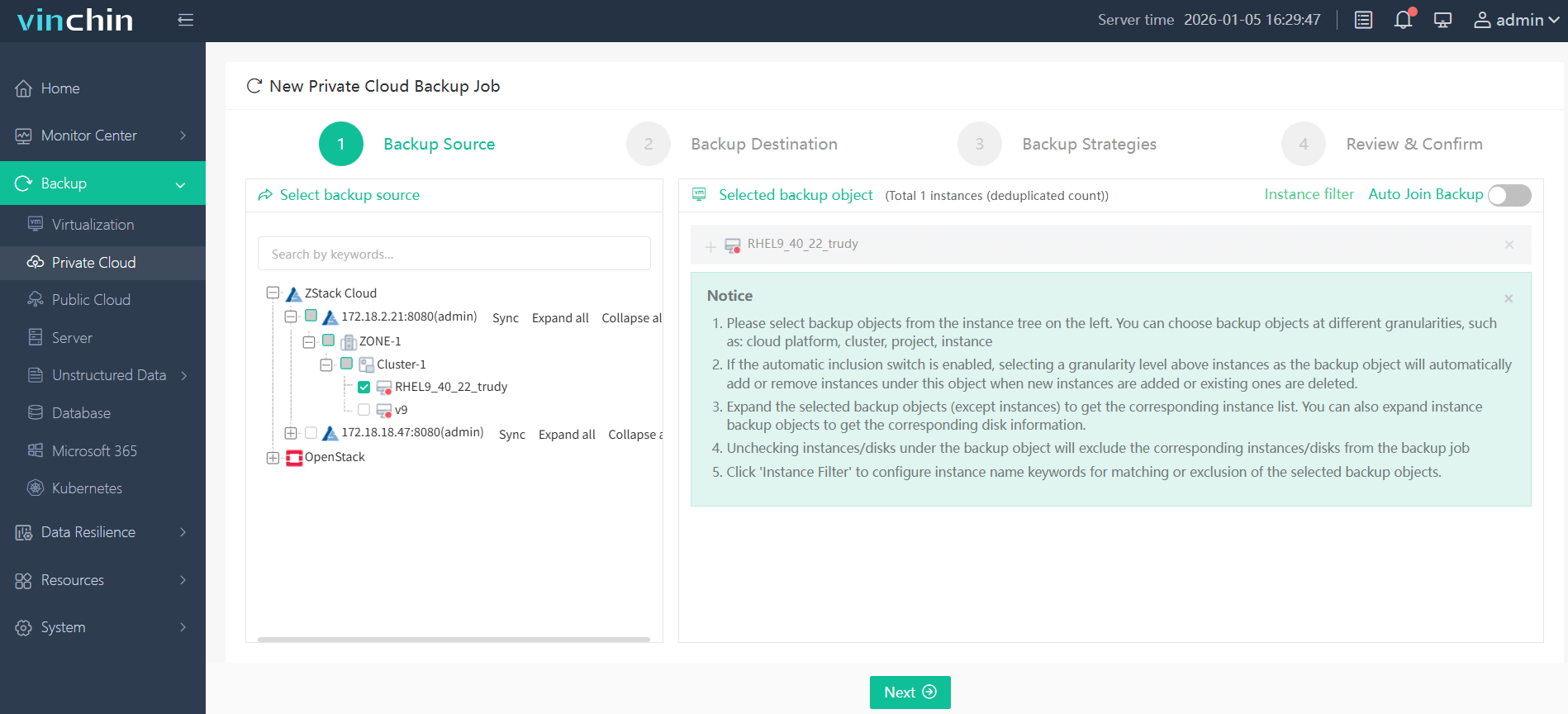The width and height of the screenshot is (1568, 714).
Task: Click the Home icon in the sidebar
Action: 24,88
